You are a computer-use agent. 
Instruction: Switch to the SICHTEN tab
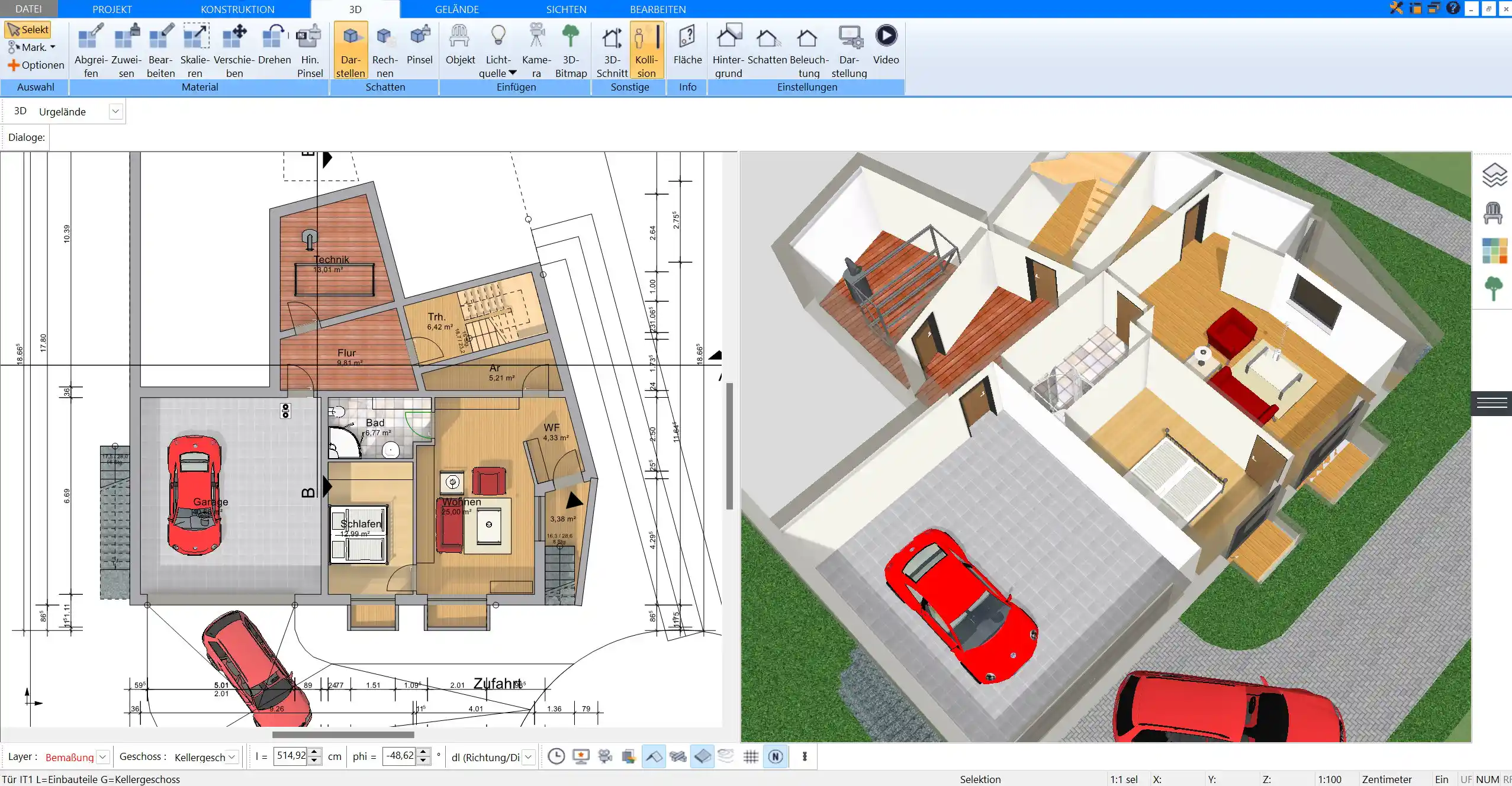(x=566, y=9)
